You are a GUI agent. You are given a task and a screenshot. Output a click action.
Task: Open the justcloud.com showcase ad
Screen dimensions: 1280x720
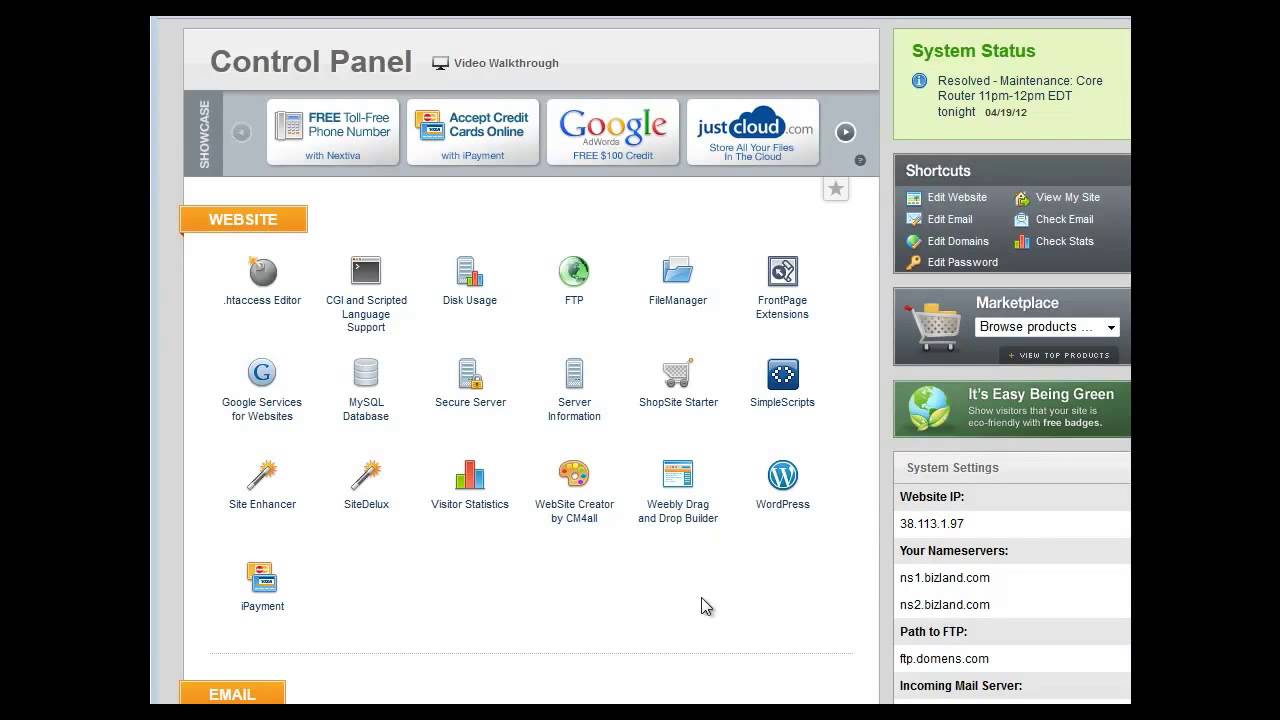[753, 132]
